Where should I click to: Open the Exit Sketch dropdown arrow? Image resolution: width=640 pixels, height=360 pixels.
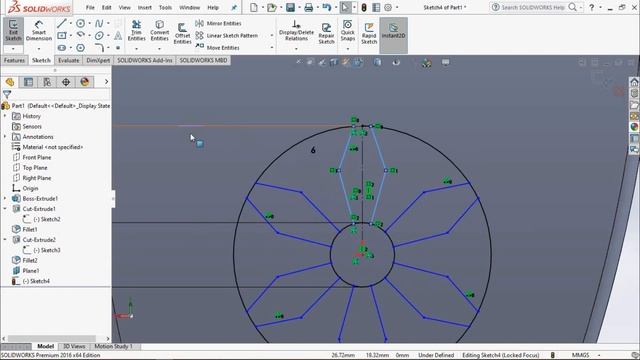pyautogui.click(x=13, y=49)
